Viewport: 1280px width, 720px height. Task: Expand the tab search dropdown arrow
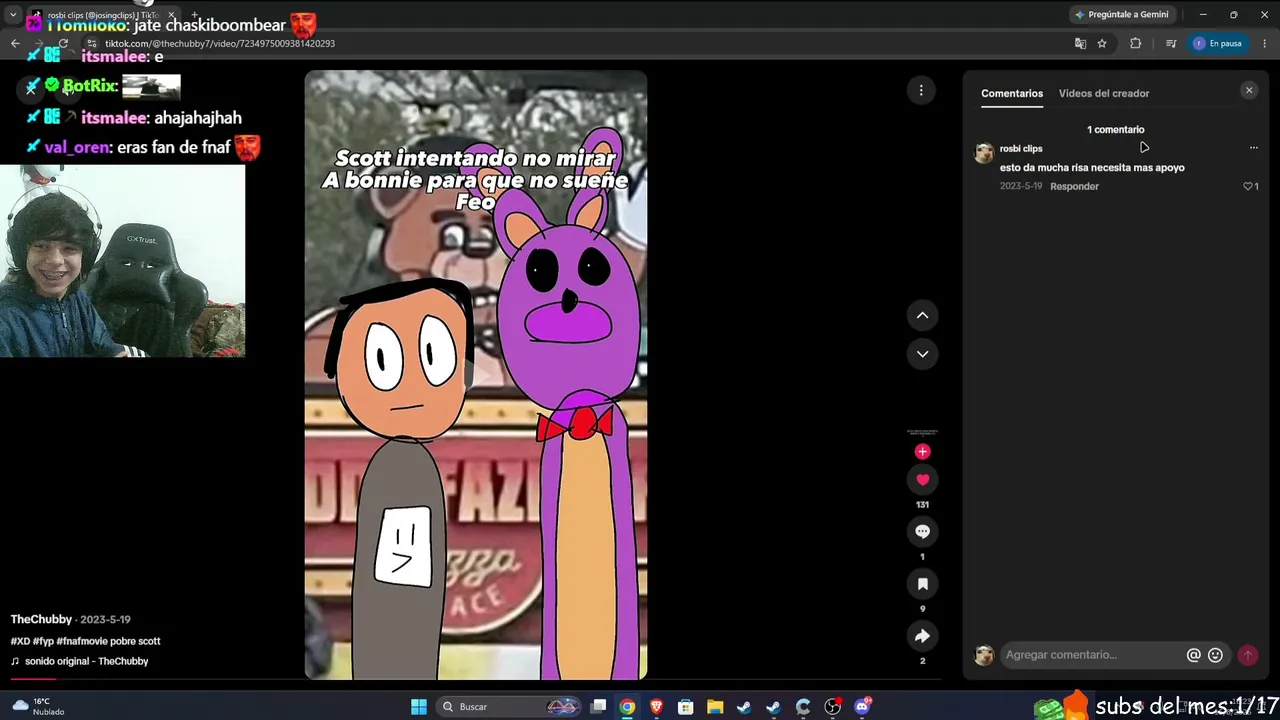click(x=13, y=15)
